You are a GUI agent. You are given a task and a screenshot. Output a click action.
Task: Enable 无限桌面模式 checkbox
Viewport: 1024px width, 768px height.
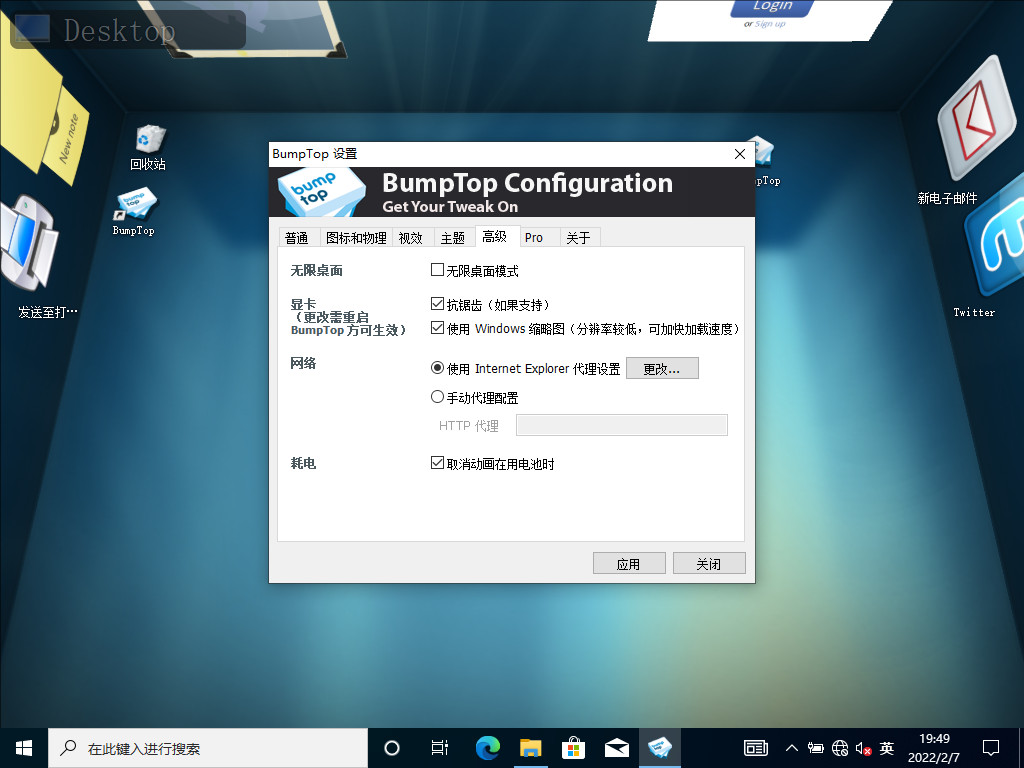pyautogui.click(x=437, y=269)
